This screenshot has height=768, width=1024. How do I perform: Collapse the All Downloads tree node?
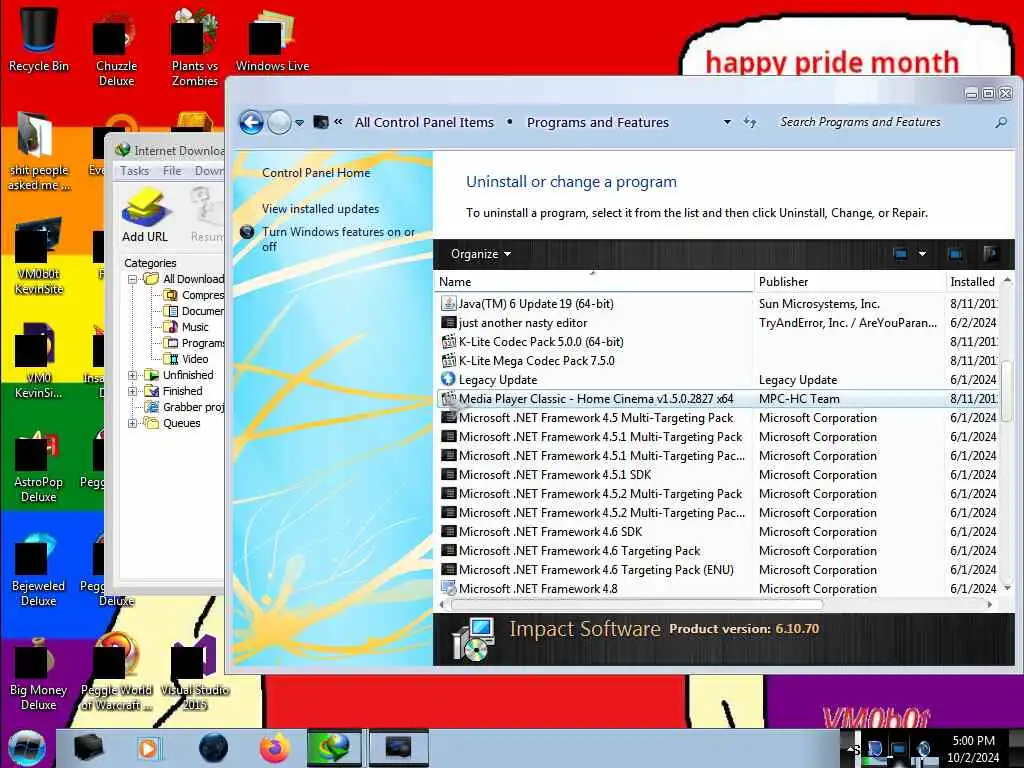[x=133, y=279]
